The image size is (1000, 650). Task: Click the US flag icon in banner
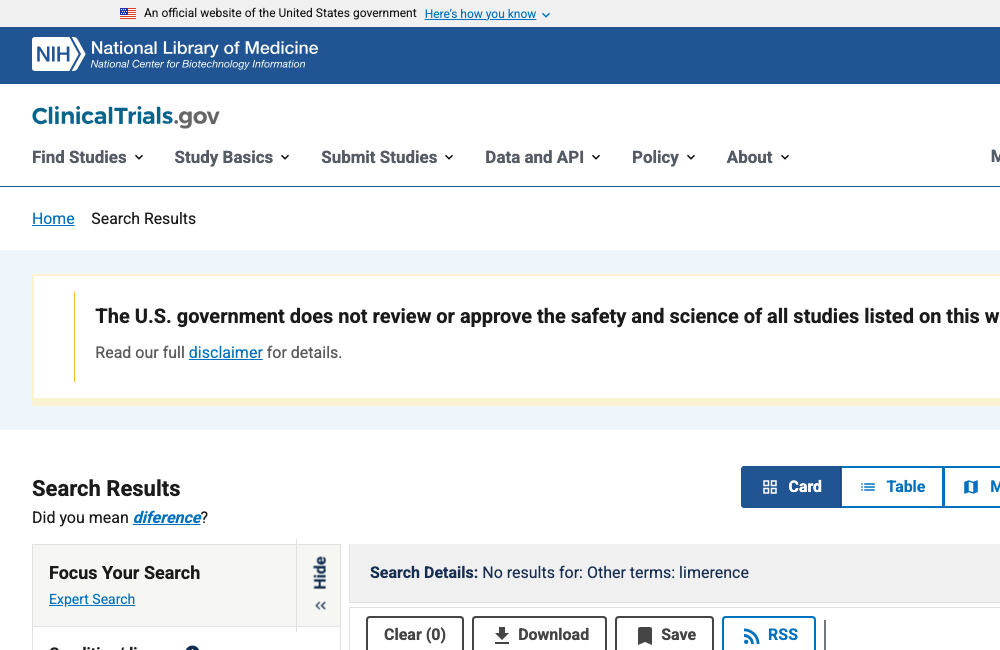[x=128, y=13]
